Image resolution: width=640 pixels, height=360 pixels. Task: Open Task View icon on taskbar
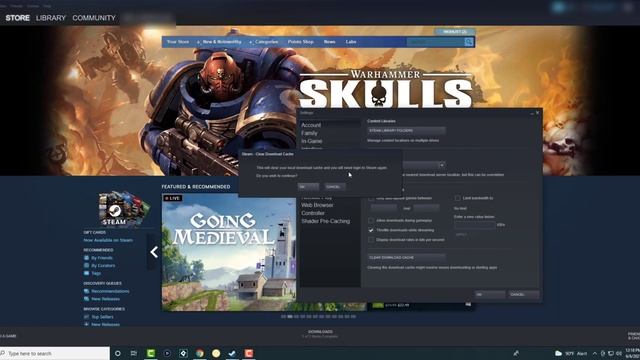click(133, 353)
